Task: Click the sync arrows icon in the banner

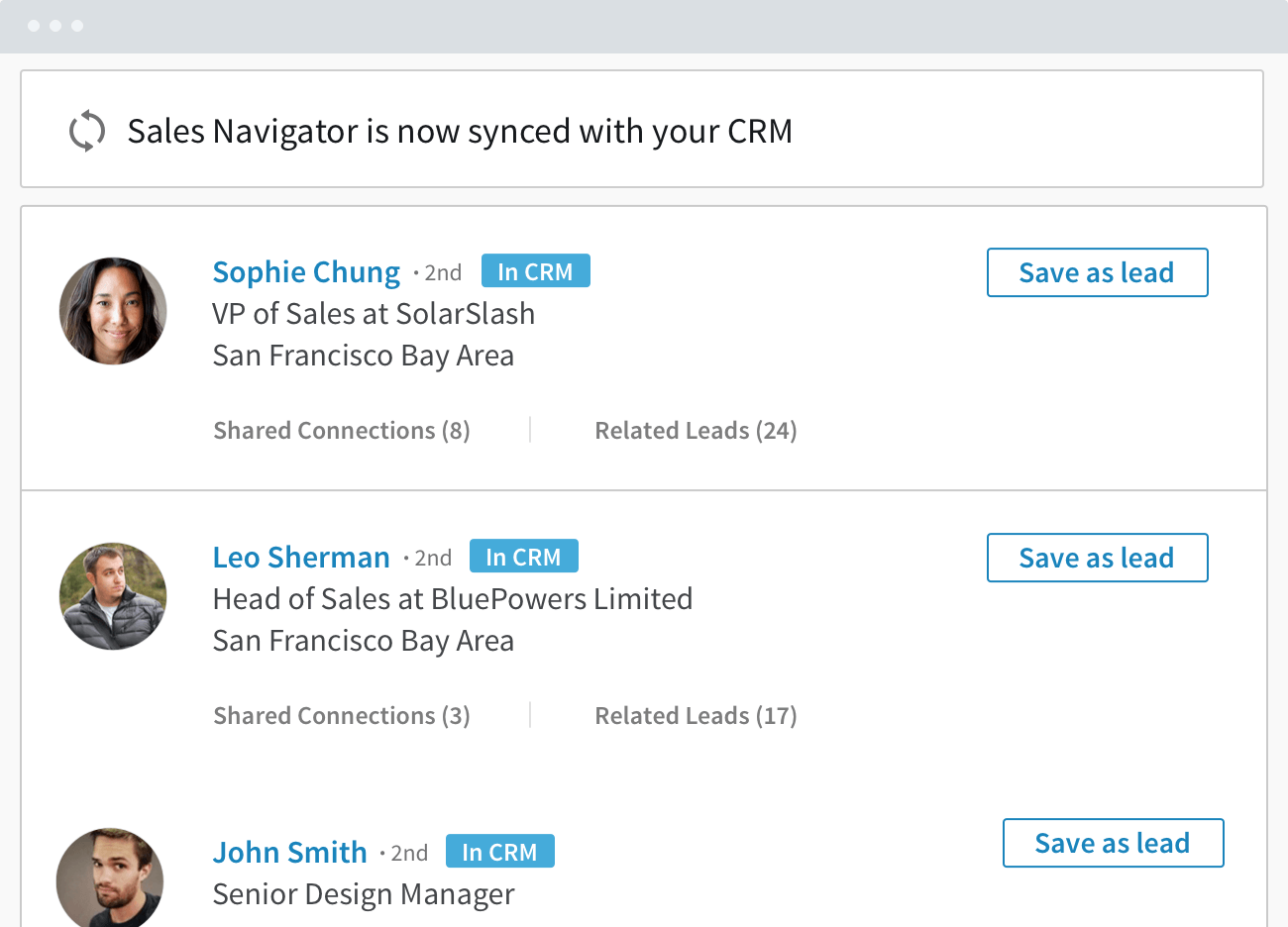Action: [x=87, y=131]
